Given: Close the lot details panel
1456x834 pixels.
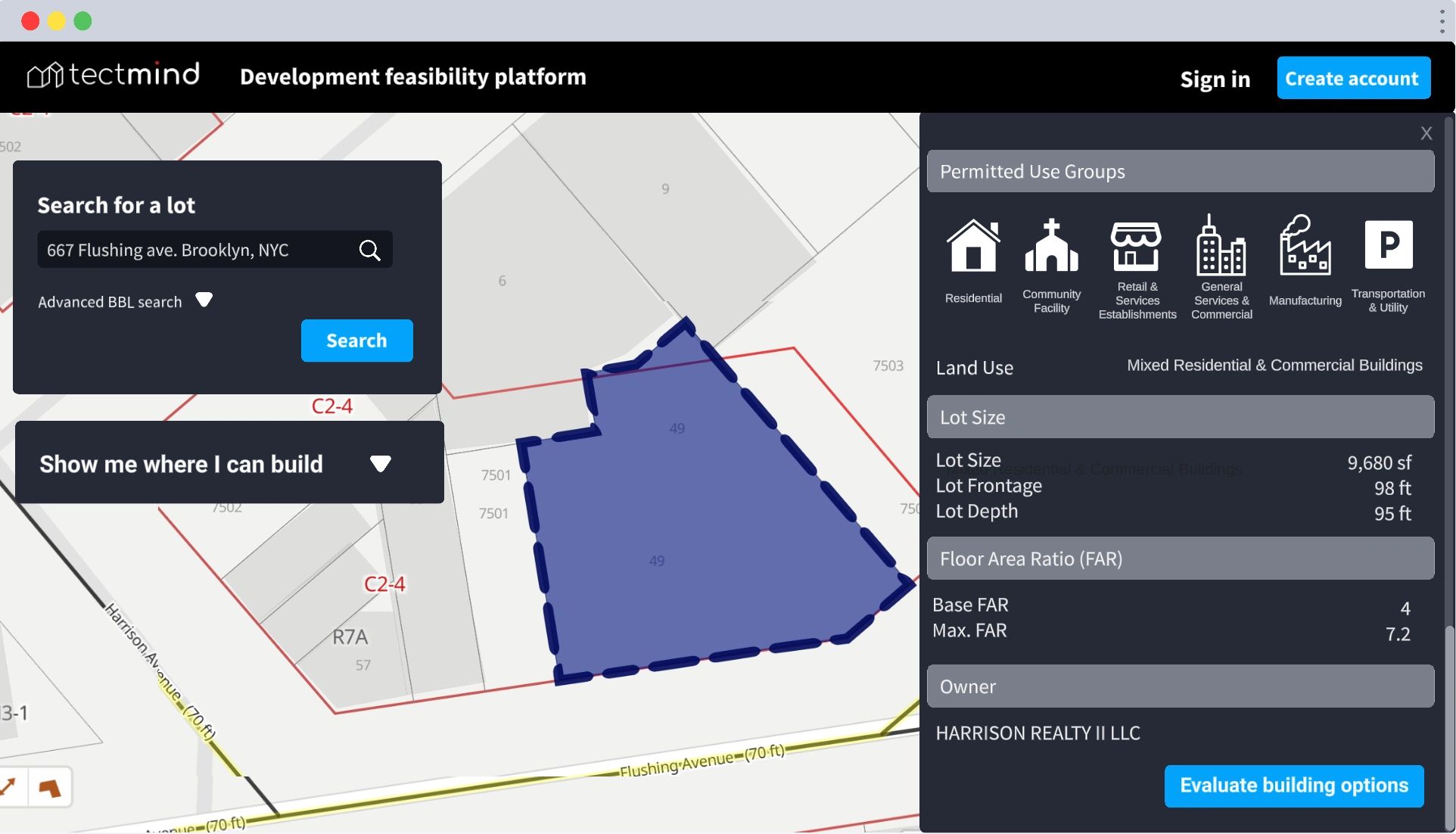Looking at the screenshot, I should pyautogui.click(x=1426, y=134).
